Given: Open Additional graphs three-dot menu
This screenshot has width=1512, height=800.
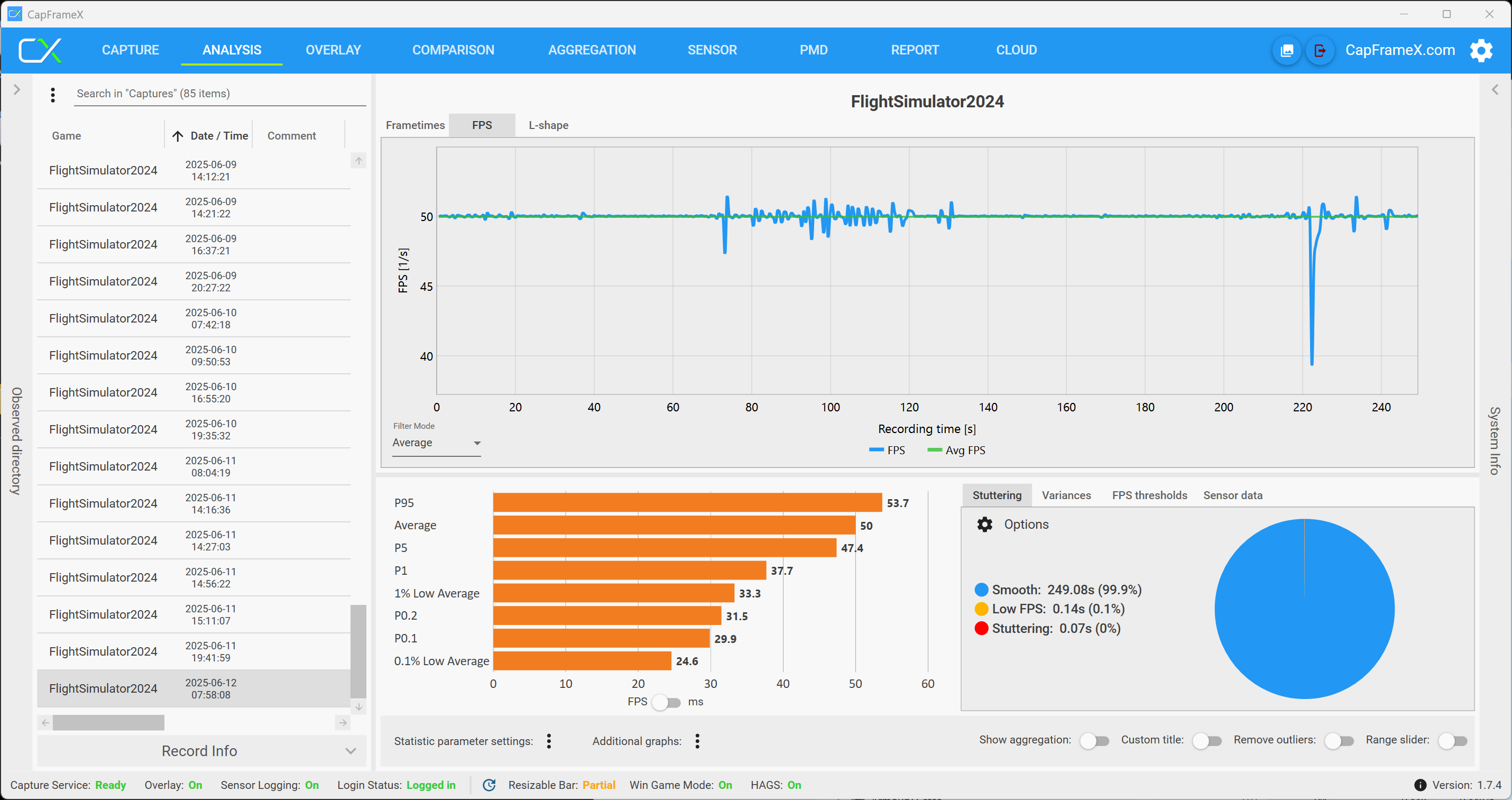Looking at the screenshot, I should pyautogui.click(x=697, y=741).
